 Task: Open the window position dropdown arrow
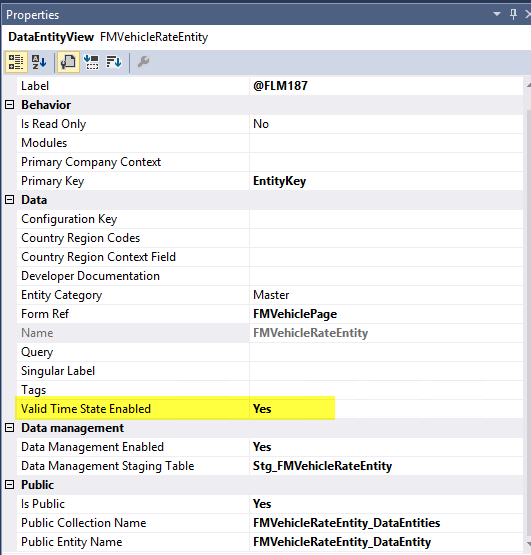coord(497,14)
